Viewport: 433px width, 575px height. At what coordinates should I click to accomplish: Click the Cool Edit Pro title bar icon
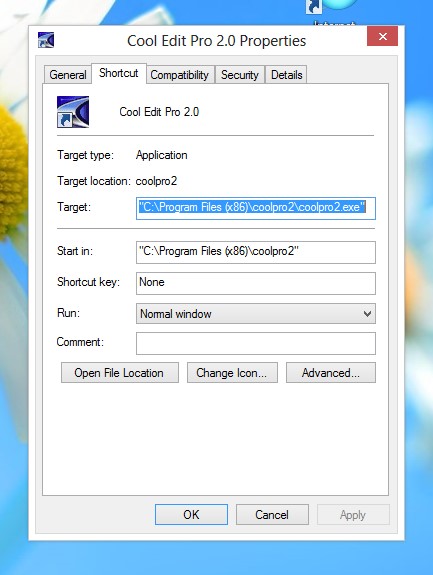tap(46, 40)
